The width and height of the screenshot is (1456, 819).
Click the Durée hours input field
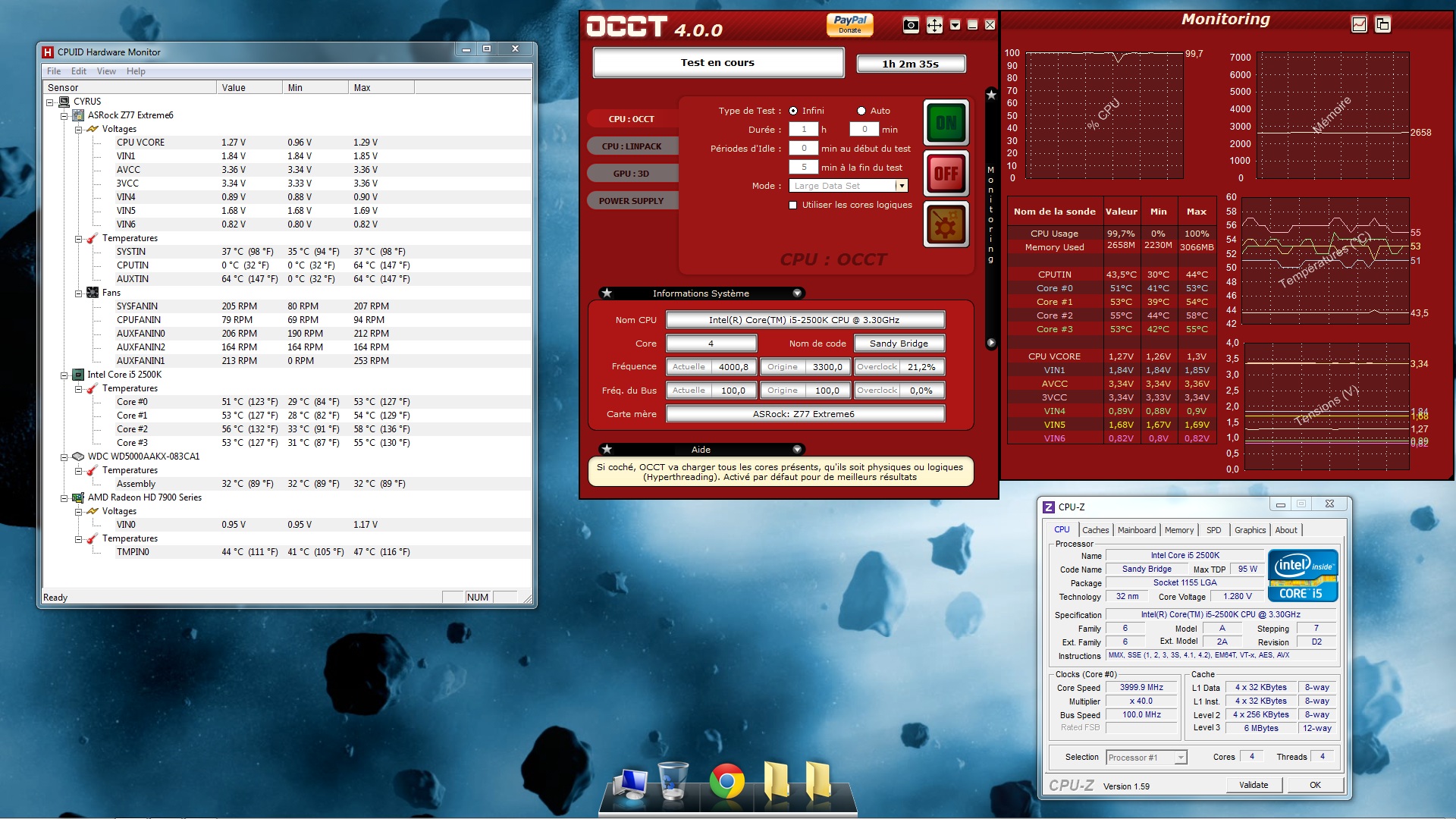[x=803, y=130]
